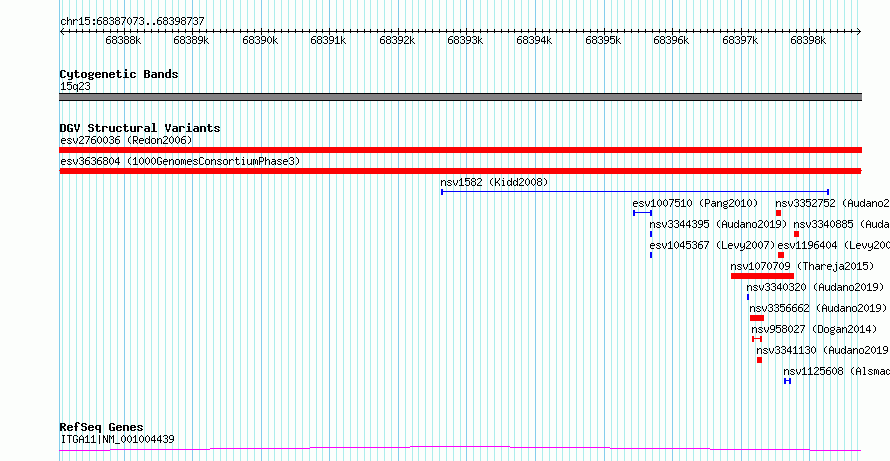
Task: Click the DGV Structural Variants track title
Action: [140, 128]
